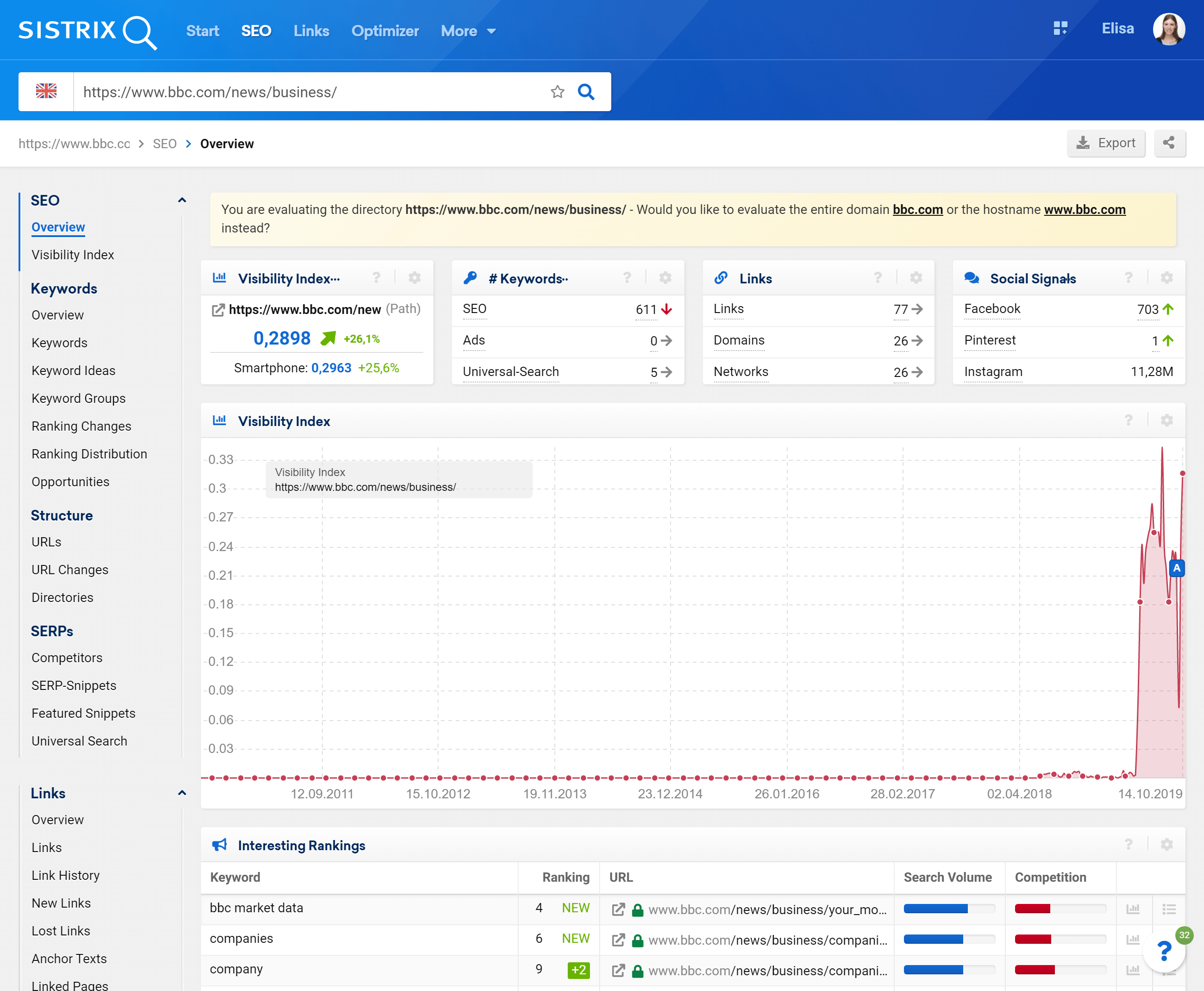Open URL of 'company' ranking row
Image resolution: width=1204 pixels, height=991 pixels.
[x=767, y=971]
